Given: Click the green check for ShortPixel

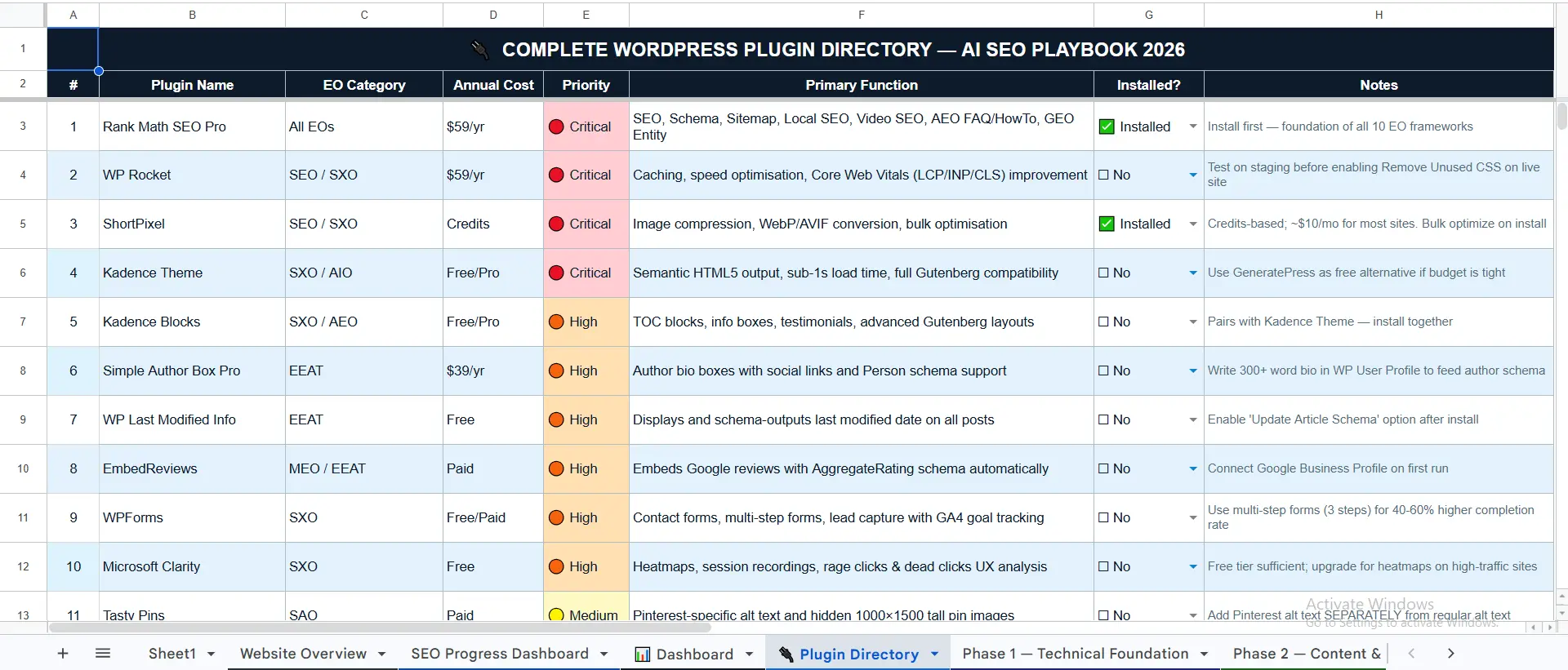Looking at the screenshot, I should tap(1107, 224).
